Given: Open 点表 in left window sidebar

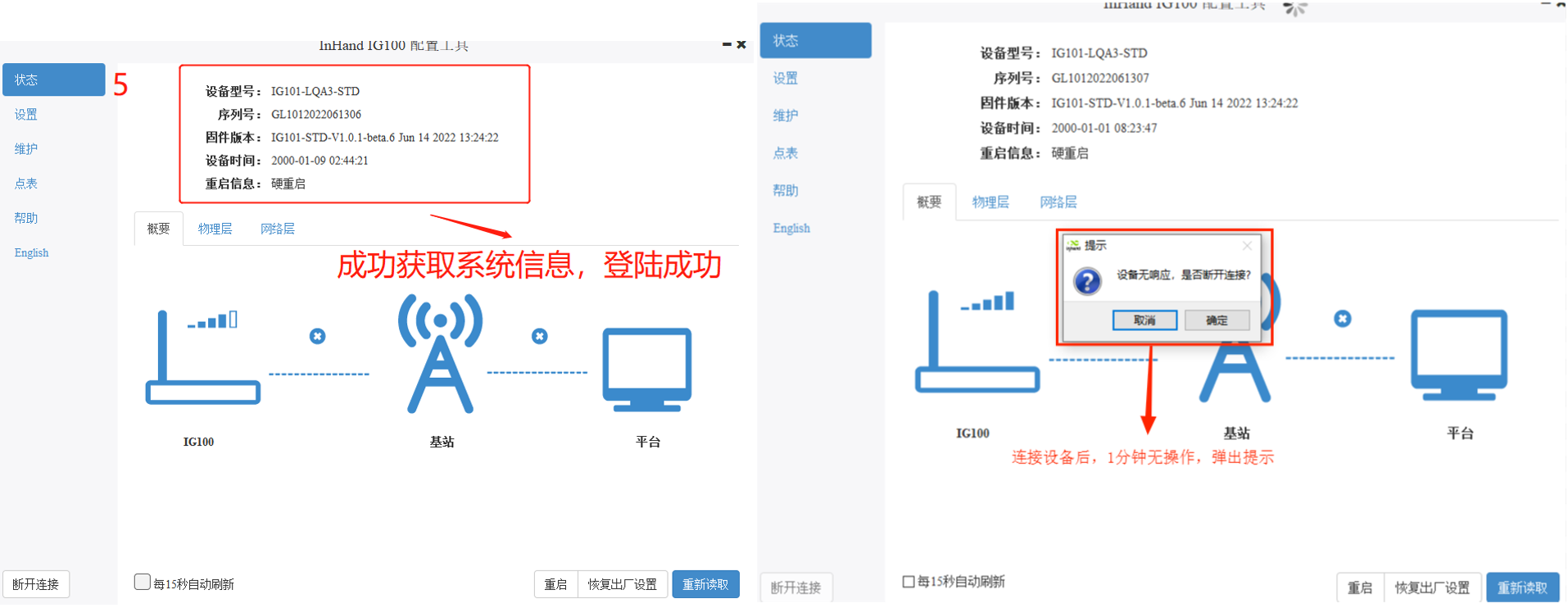Looking at the screenshot, I should coord(25,184).
